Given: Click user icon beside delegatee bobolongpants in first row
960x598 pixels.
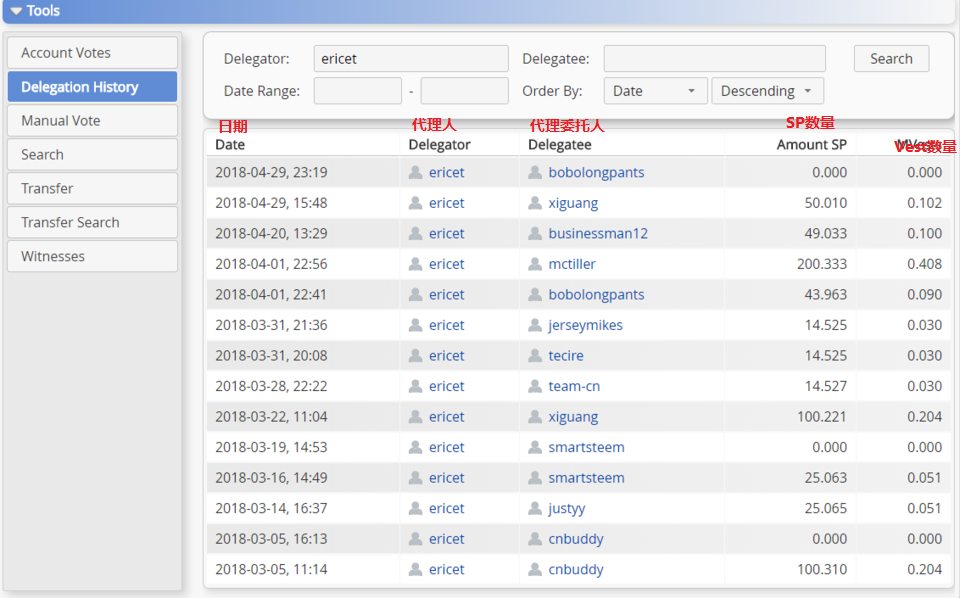Looking at the screenshot, I should point(535,173).
